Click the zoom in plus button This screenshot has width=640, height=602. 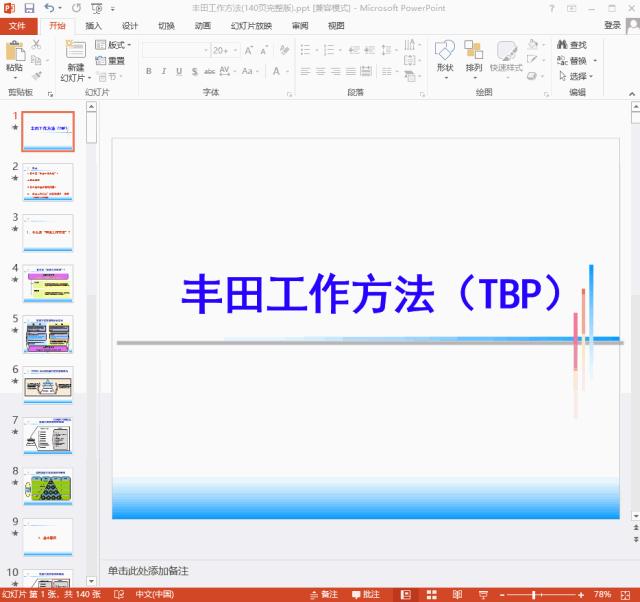(x=581, y=595)
